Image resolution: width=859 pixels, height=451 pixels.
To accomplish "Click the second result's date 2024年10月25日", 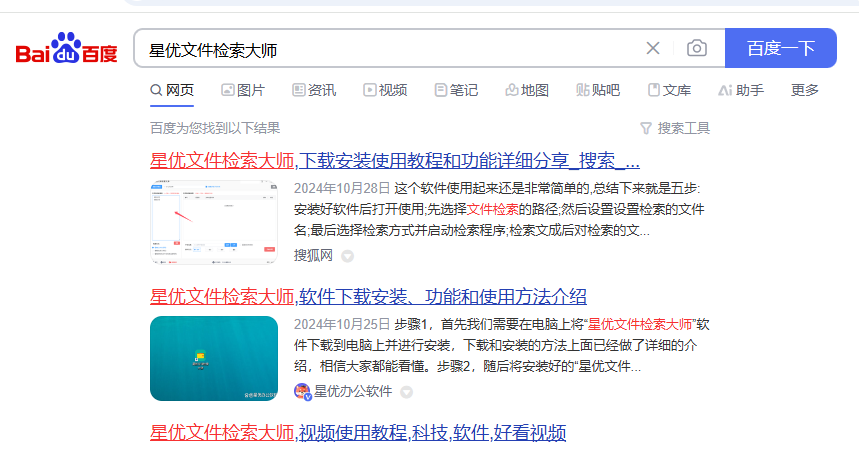I will [x=342, y=324].
